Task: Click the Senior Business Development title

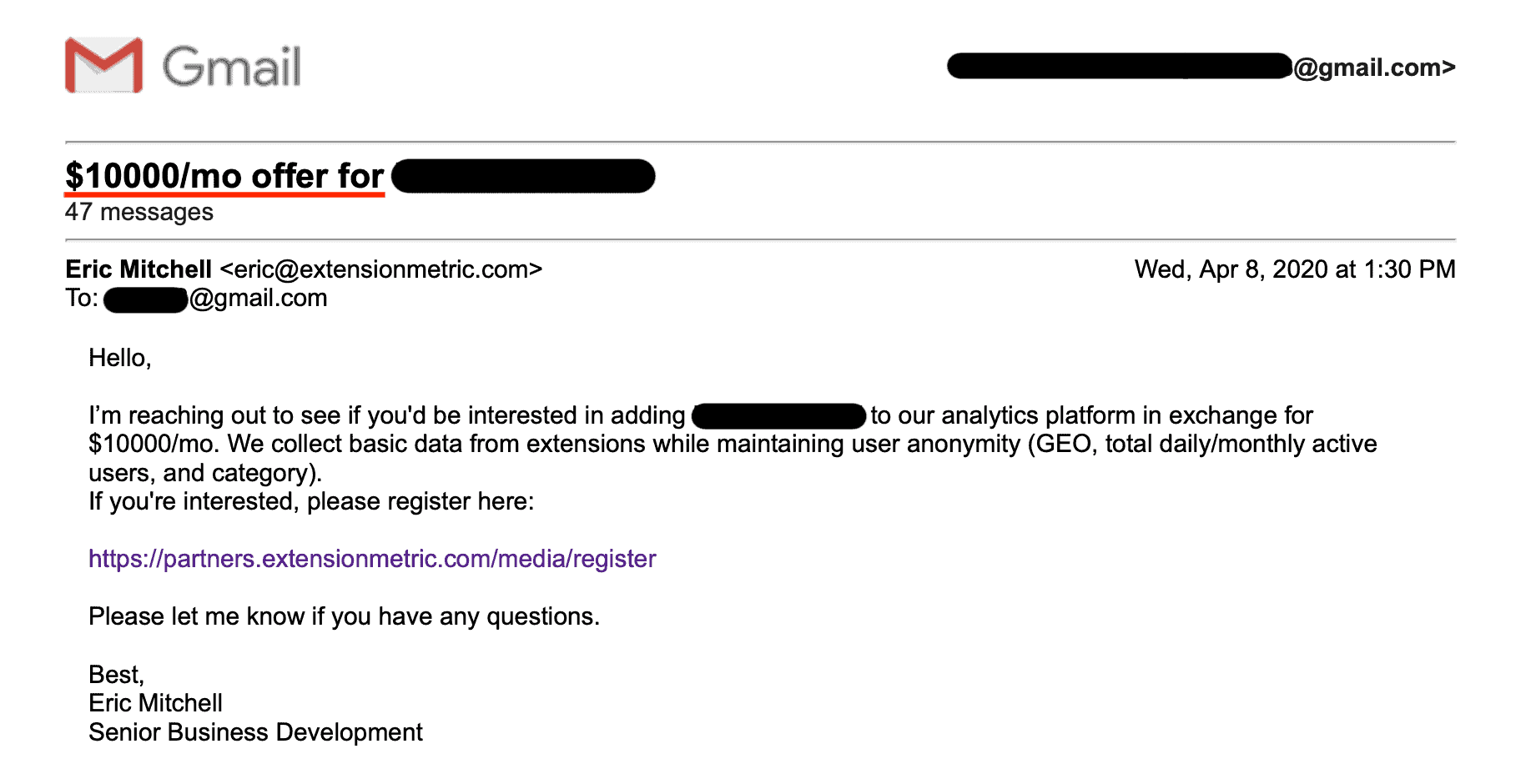Action: click(x=255, y=732)
